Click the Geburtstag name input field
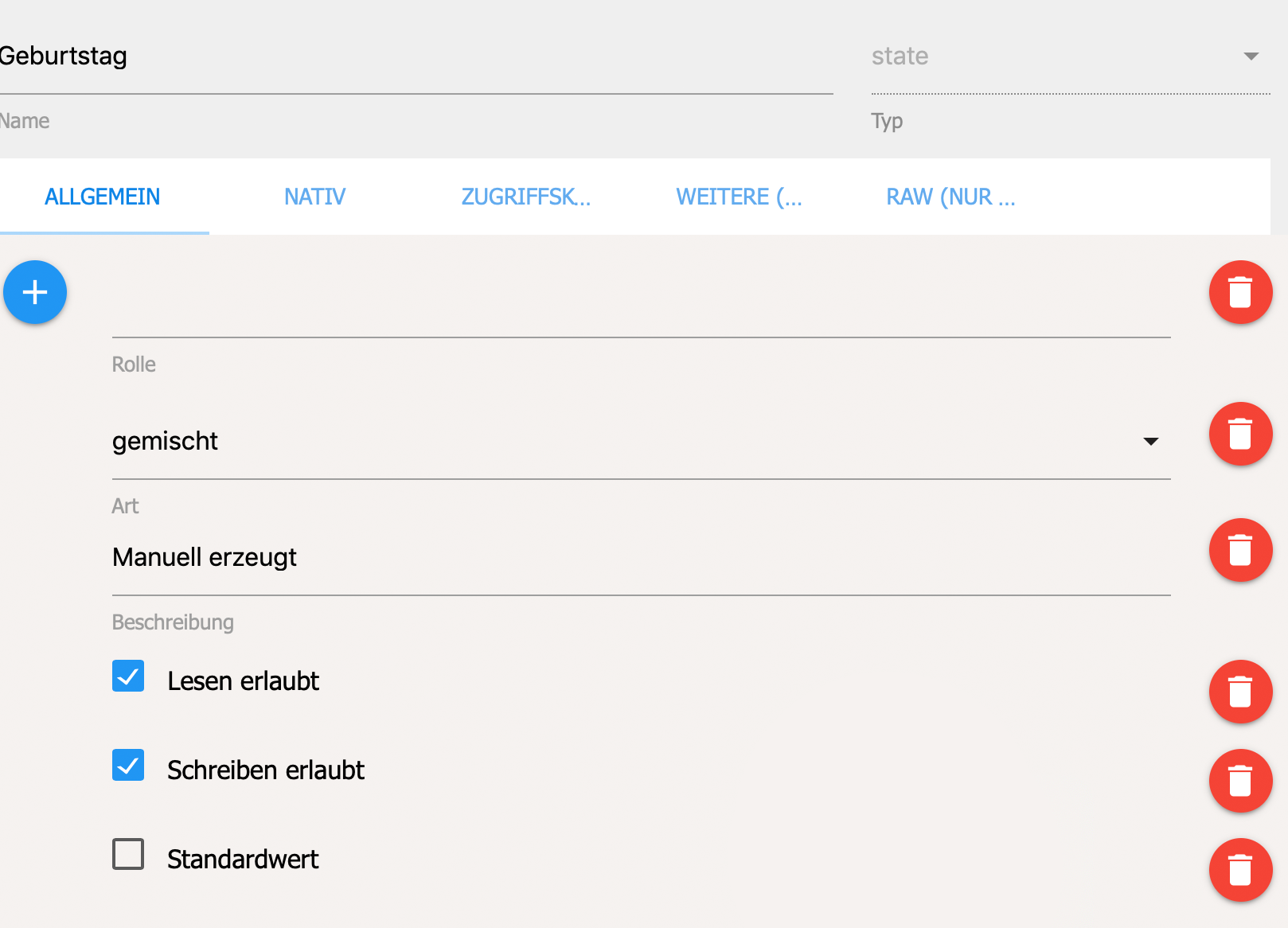Screen dimensions: 1288x928 click(x=414, y=57)
